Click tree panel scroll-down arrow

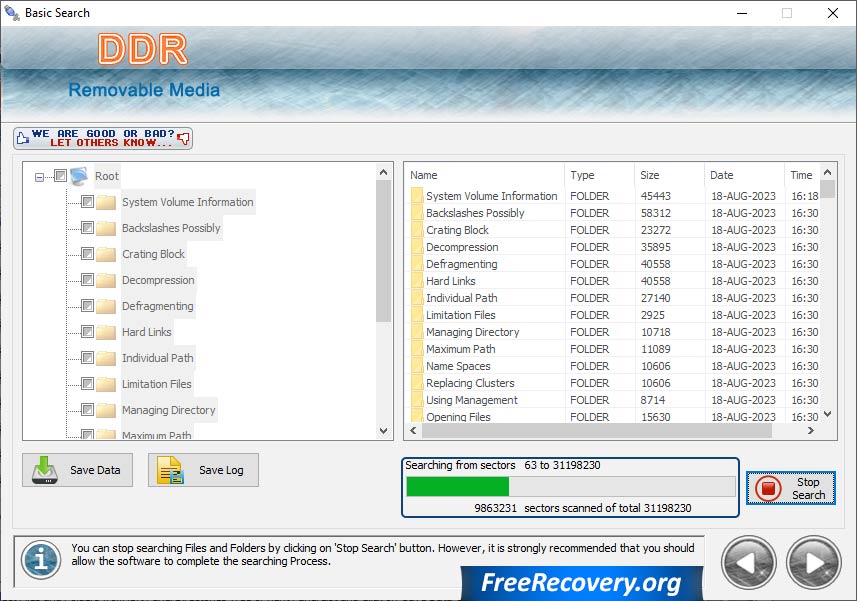[384, 431]
